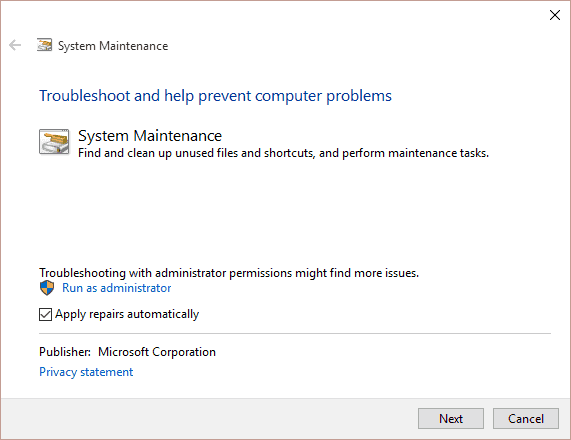Click the large System Maintenance troubleshooter icon

[x=54, y=142]
